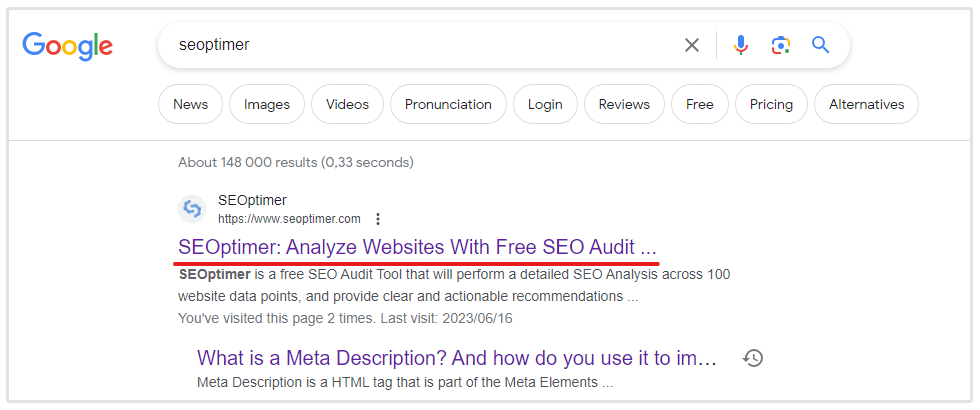Viewport: 980px width, 410px height.
Task: Click the Free filter chip
Action: coord(700,104)
